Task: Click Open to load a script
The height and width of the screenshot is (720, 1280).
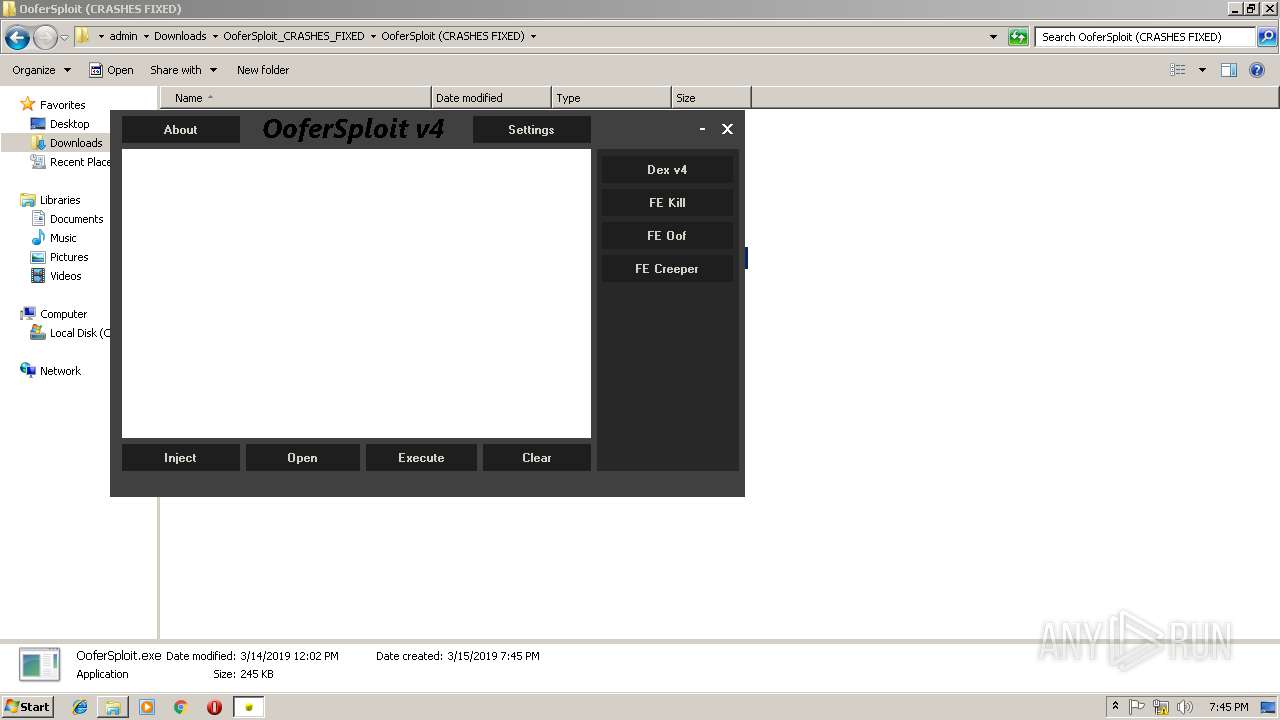Action: coord(302,457)
